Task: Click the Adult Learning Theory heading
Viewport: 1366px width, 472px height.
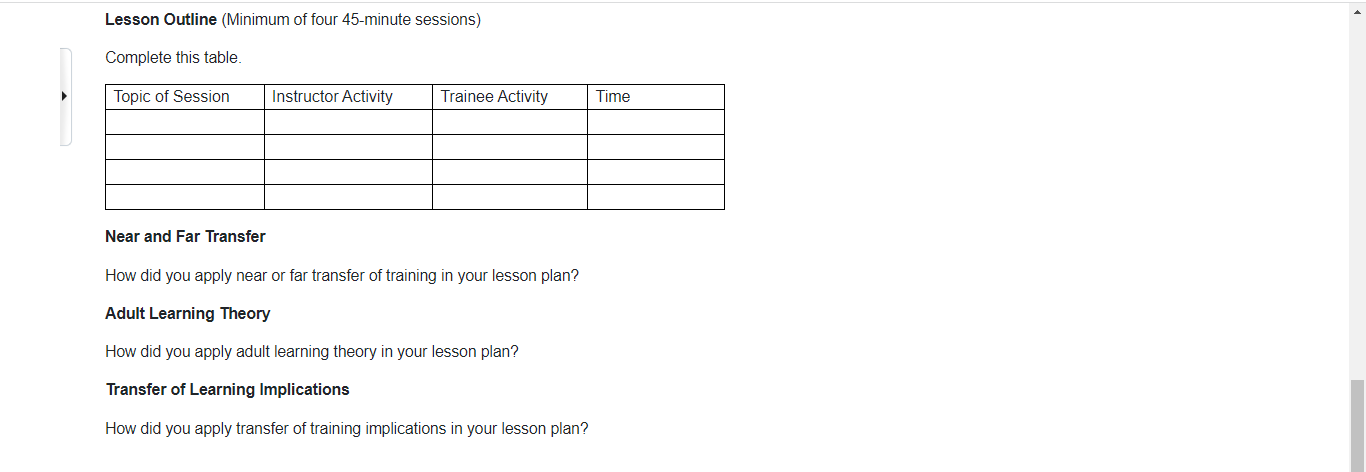Action: click(187, 314)
